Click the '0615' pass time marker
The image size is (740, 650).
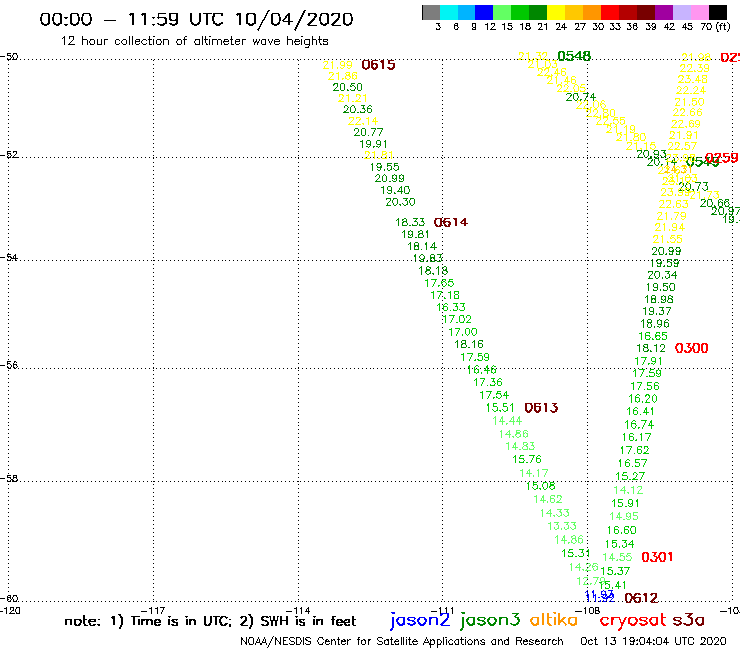378,65
